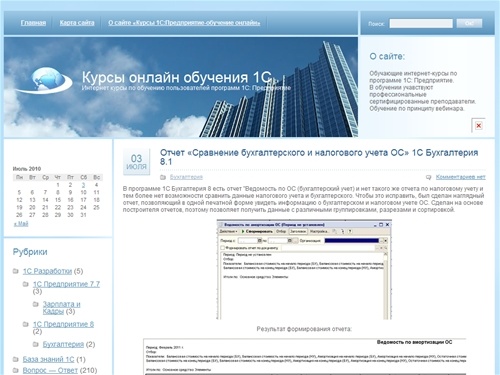Open the Зарплата и Кадры rubric
The height and width of the screenshot is (375, 500).
[62, 308]
